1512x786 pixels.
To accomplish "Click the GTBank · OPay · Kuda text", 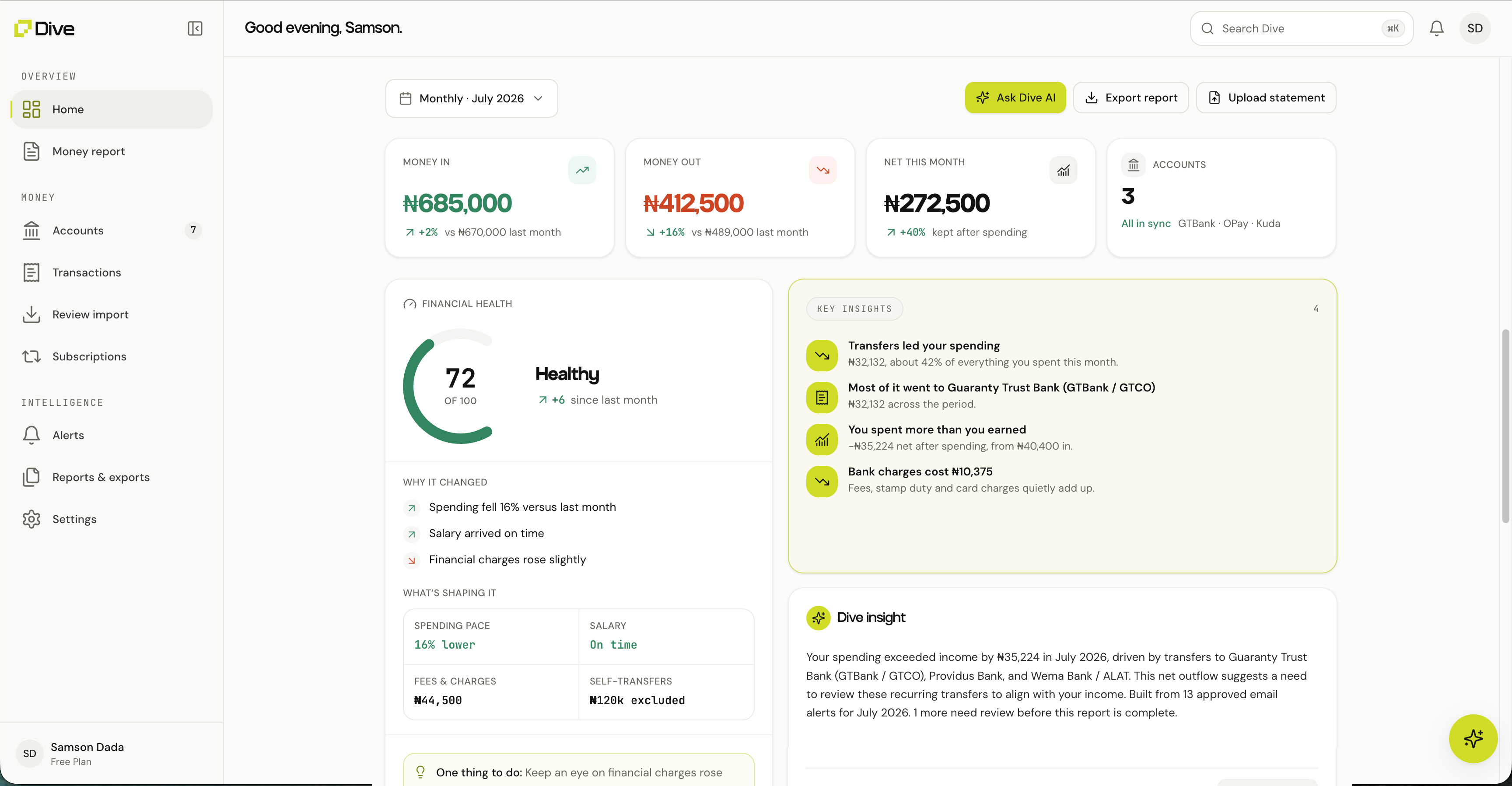I will point(1229,224).
